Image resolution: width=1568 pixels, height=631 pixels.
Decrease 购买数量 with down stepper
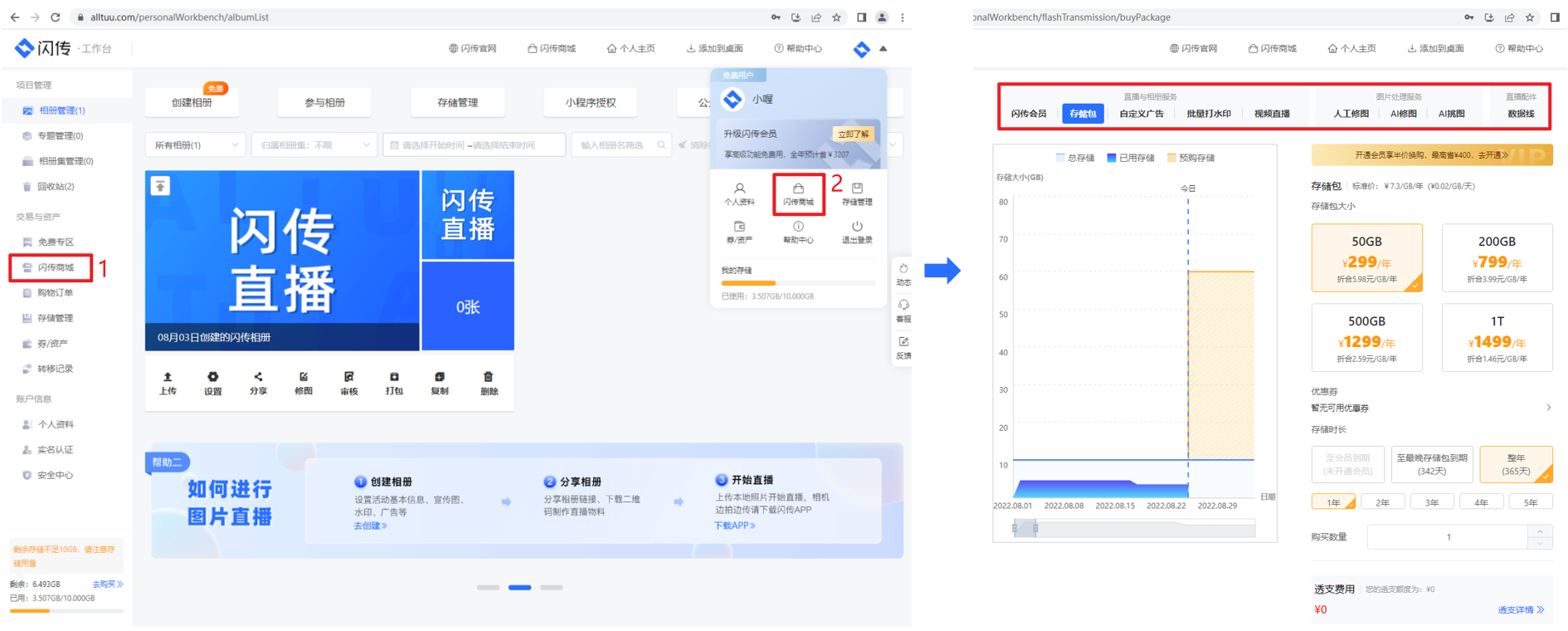(x=1540, y=543)
